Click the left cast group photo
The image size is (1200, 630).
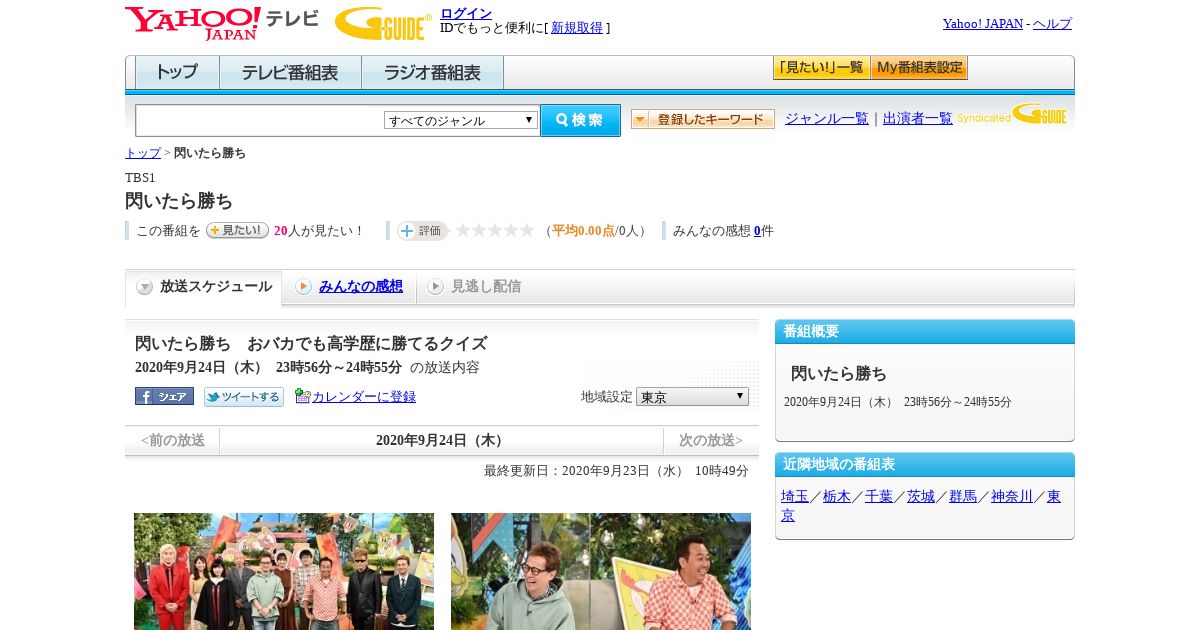pyautogui.click(x=284, y=572)
